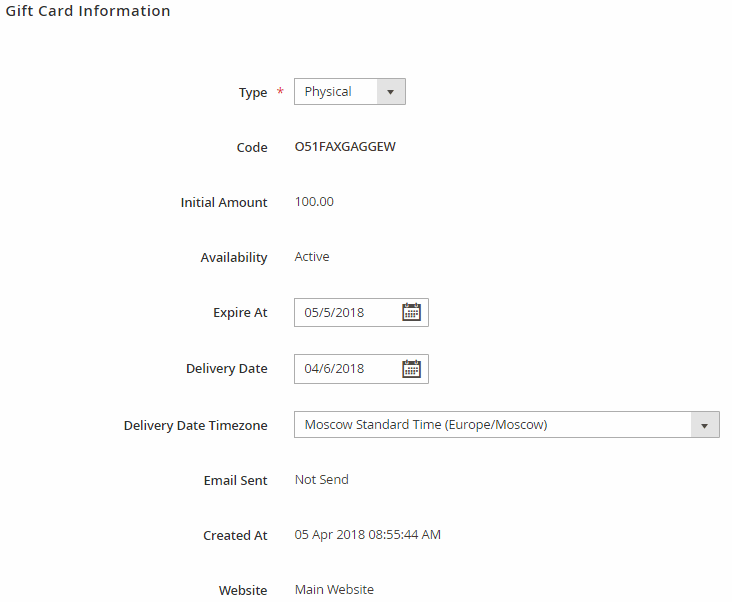
Task: Click the Expire At label
Action: pos(240,313)
